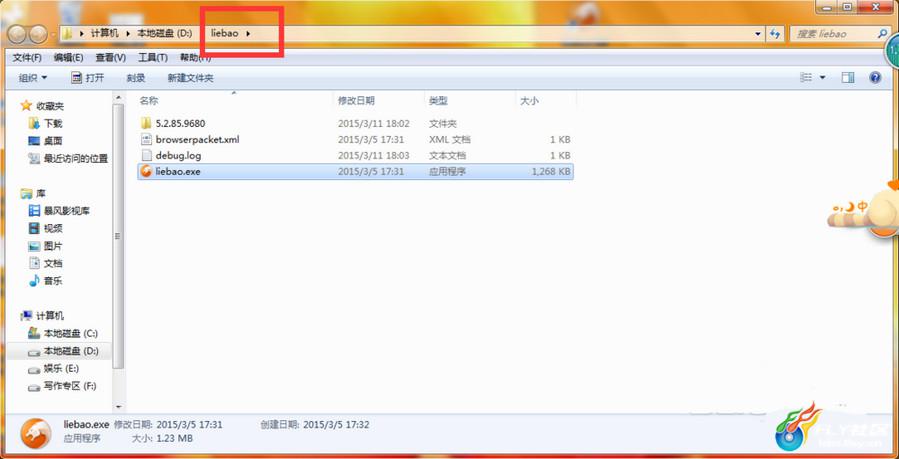Image resolution: width=899 pixels, height=459 pixels.
Task: Click the sidebar scroll down arrow
Action: pyautogui.click(x=118, y=406)
